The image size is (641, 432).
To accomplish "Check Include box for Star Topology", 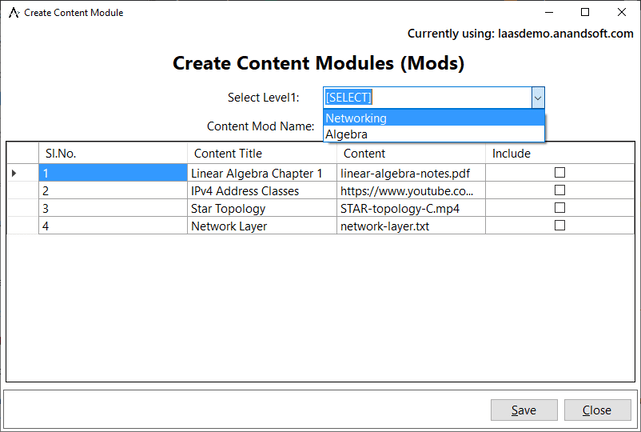I will [560, 208].
